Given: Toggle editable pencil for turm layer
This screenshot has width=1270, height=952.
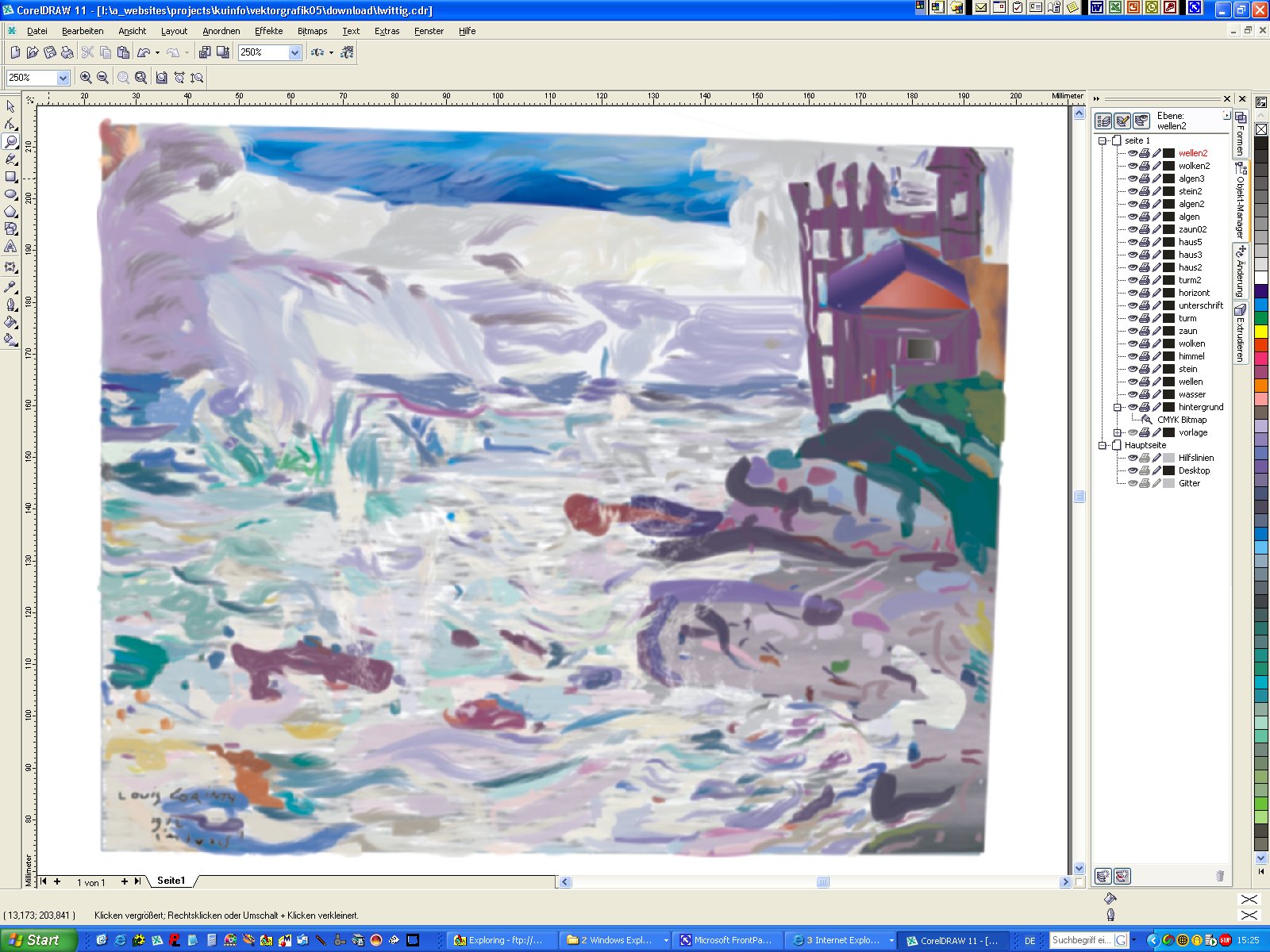Looking at the screenshot, I should click(x=1156, y=318).
